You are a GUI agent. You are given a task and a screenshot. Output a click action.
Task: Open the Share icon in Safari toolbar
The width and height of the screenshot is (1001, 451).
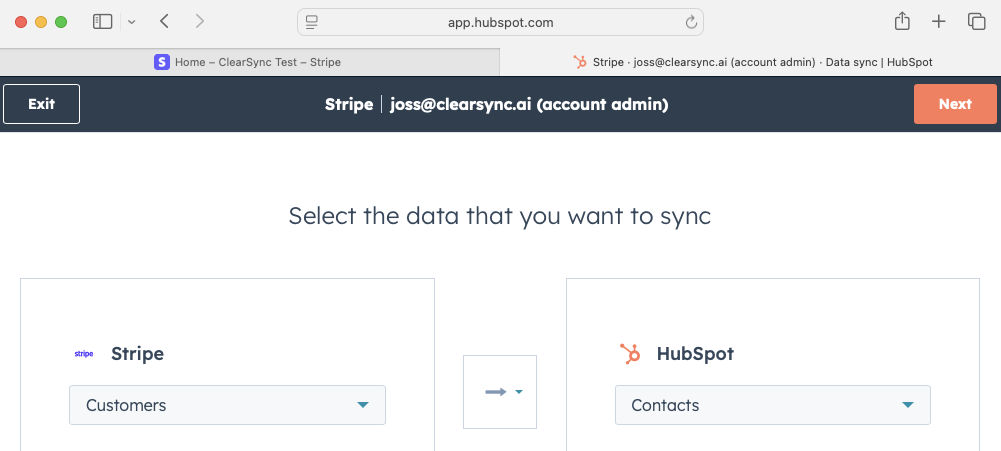coord(902,21)
